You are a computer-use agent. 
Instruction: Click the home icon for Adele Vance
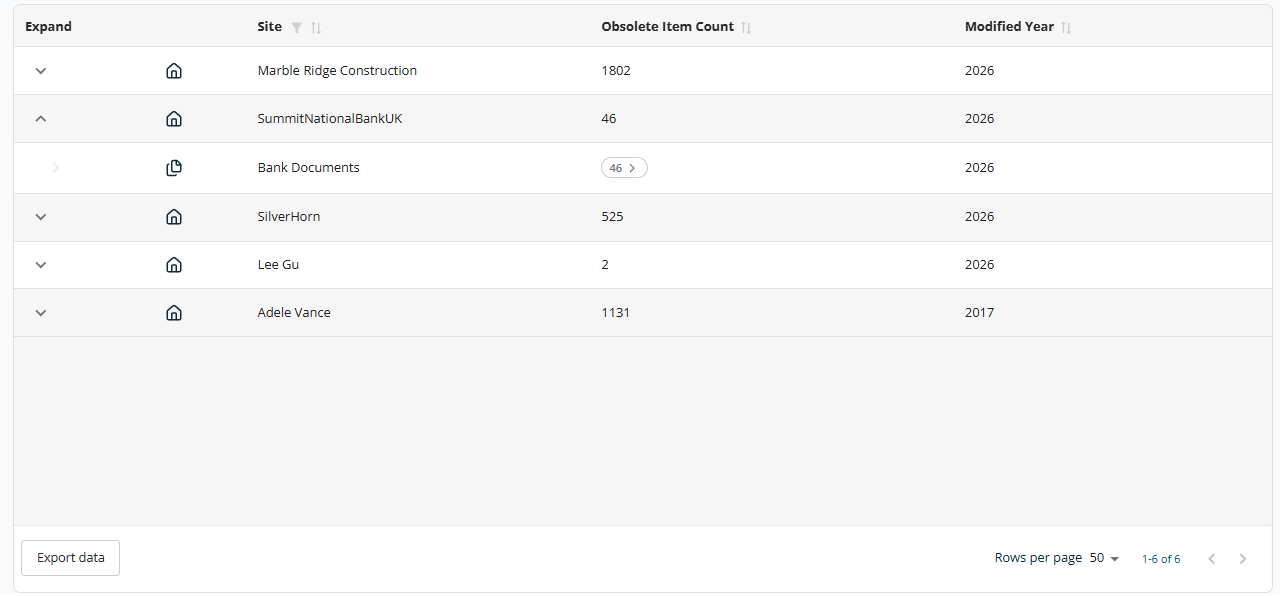174,313
